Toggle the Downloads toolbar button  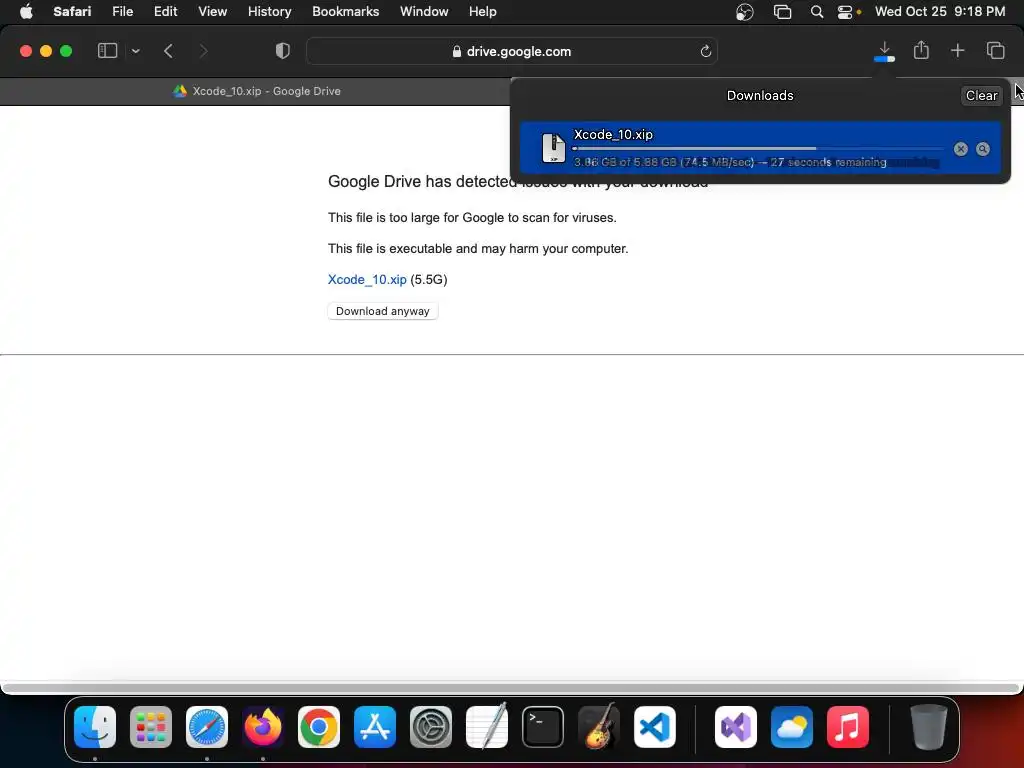tap(884, 51)
